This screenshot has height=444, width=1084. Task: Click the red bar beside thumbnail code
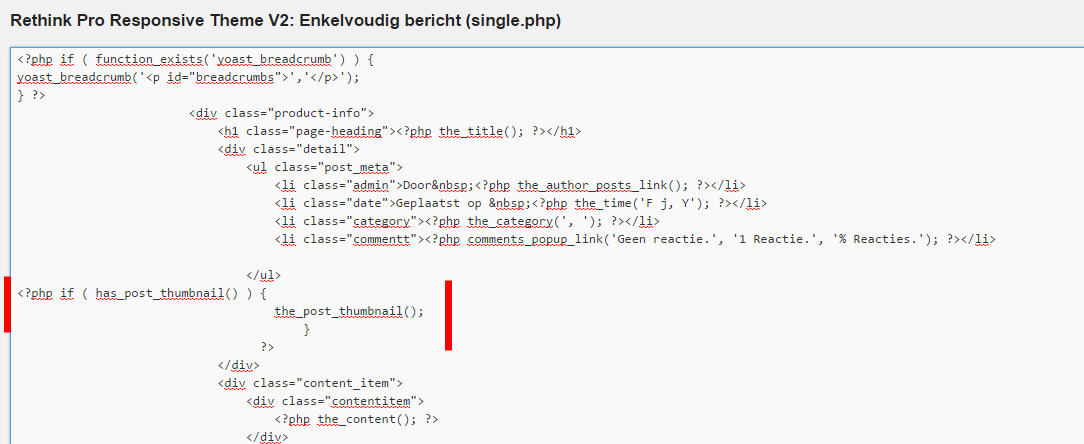pos(449,315)
